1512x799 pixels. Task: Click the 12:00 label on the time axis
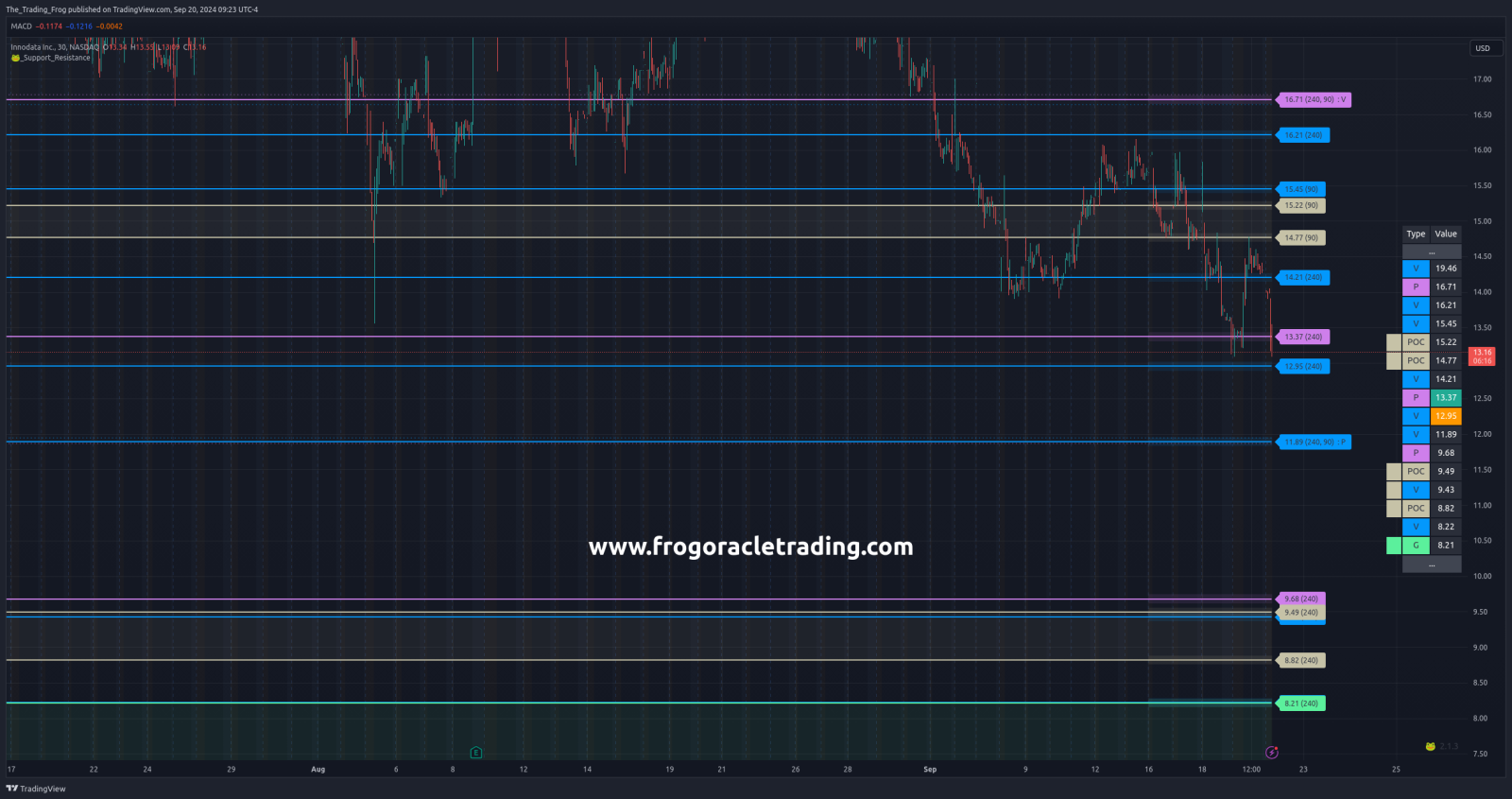click(x=1251, y=770)
